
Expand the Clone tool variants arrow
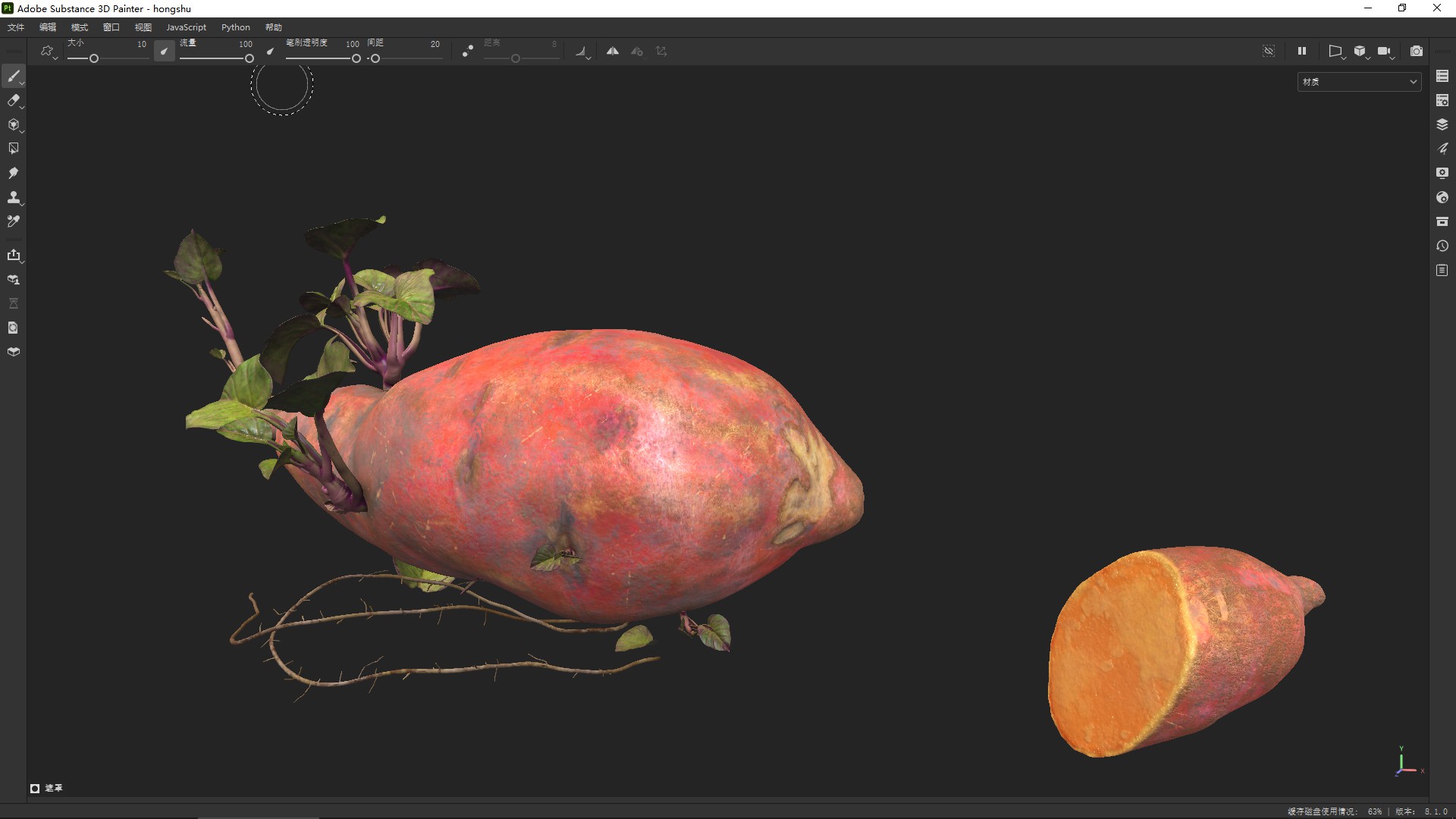coord(23,204)
